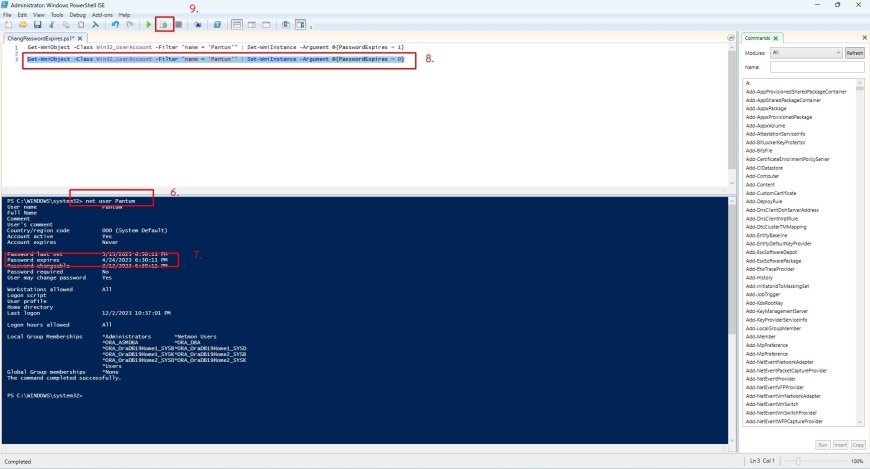Click the Commands list vertical scrollbar
This screenshot has width=870, height=469.
click(x=860, y=253)
